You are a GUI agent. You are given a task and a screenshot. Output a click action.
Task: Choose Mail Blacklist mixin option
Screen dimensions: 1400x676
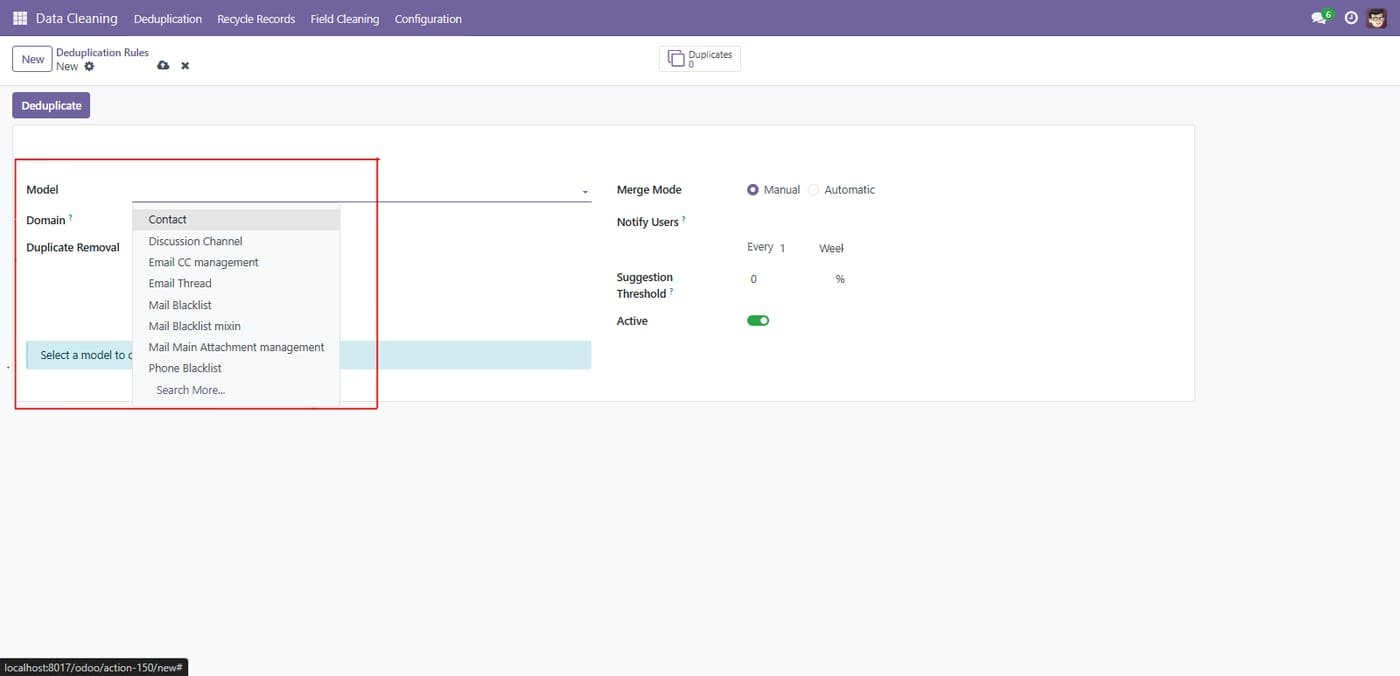(x=236, y=326)
